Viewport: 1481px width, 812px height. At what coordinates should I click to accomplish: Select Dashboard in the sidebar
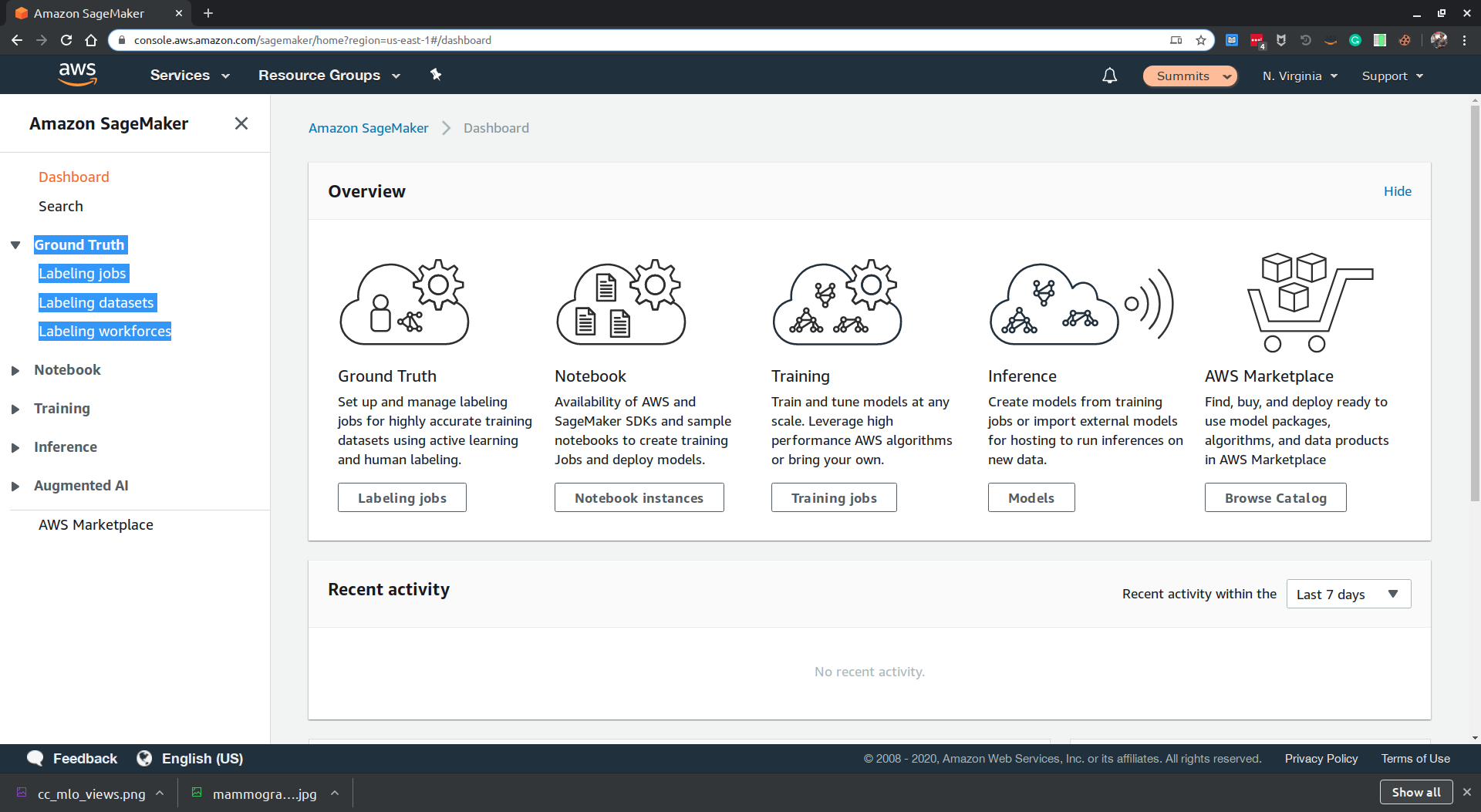coord(74,177)
